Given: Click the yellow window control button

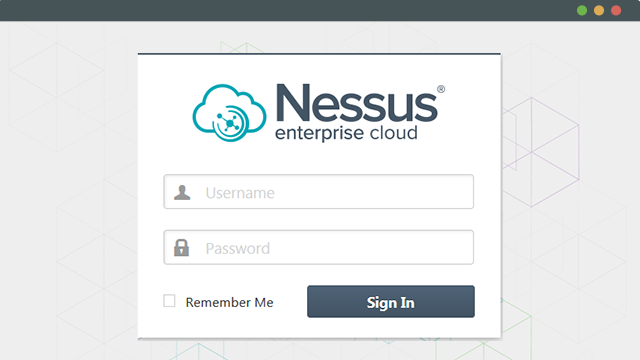Looking at the screenshot, I should 599,11.
